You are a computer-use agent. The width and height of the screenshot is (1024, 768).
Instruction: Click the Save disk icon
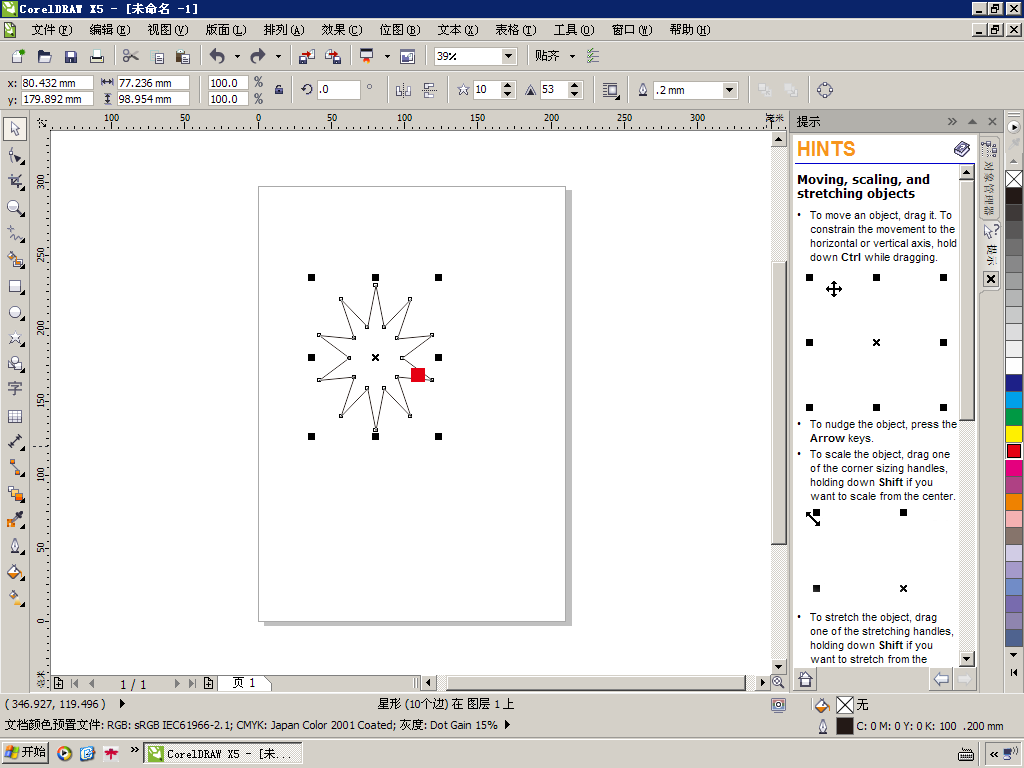tap(71, 56)
